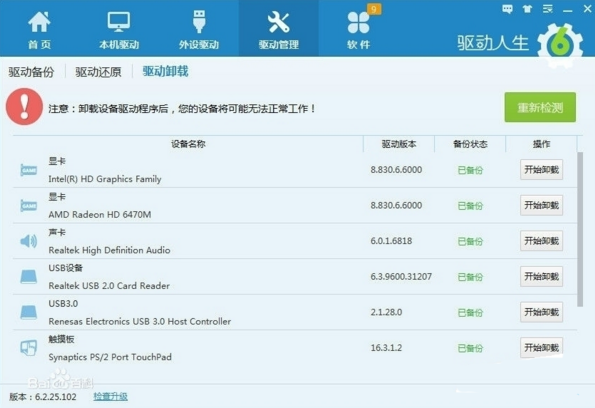Click Realtek audio speaker icon
The height and width of the screenshot is (408, 595).
click(x=28, y=241)
